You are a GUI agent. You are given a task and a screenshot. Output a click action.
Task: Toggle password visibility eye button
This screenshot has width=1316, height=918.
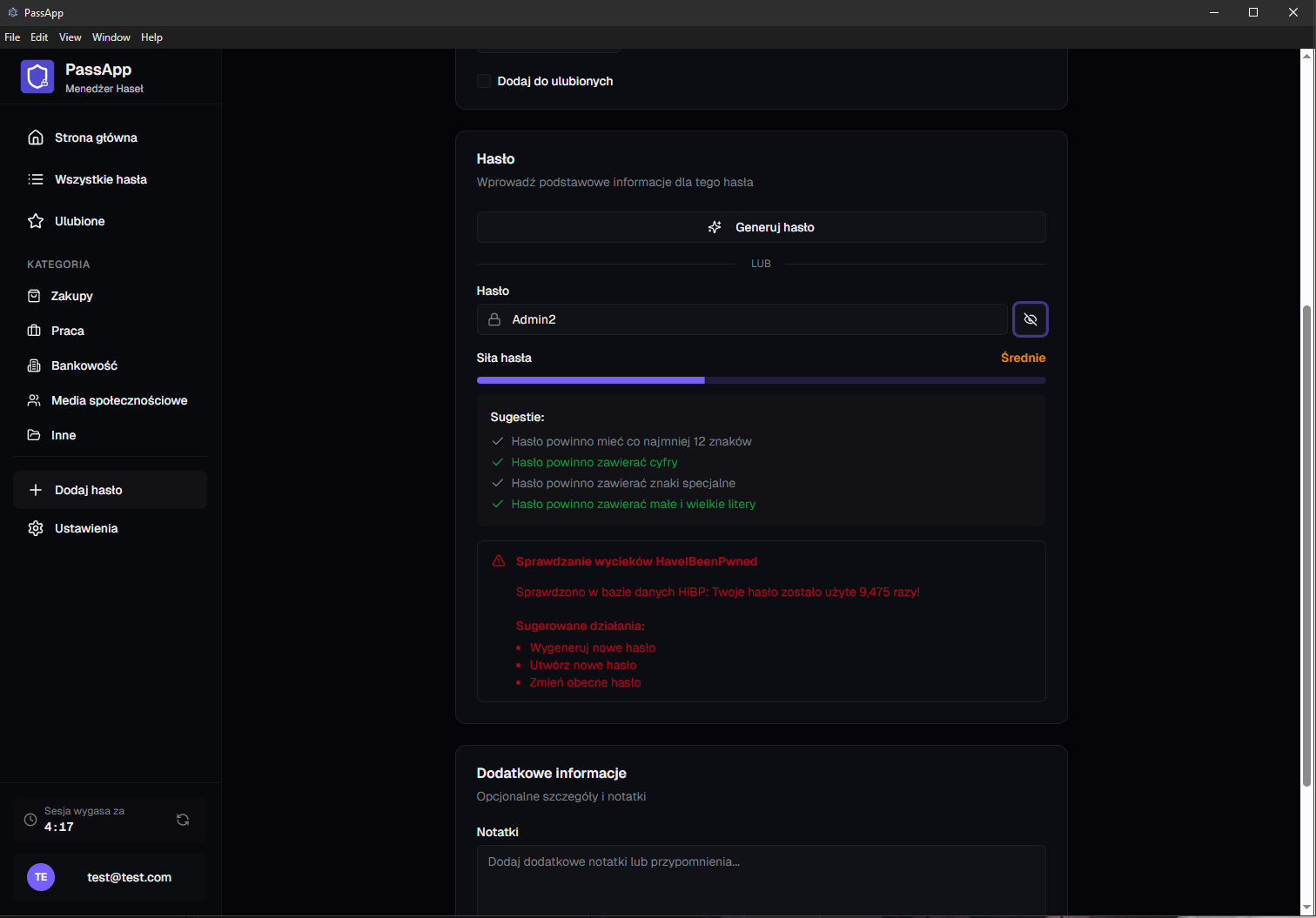tap(1030, 319)
